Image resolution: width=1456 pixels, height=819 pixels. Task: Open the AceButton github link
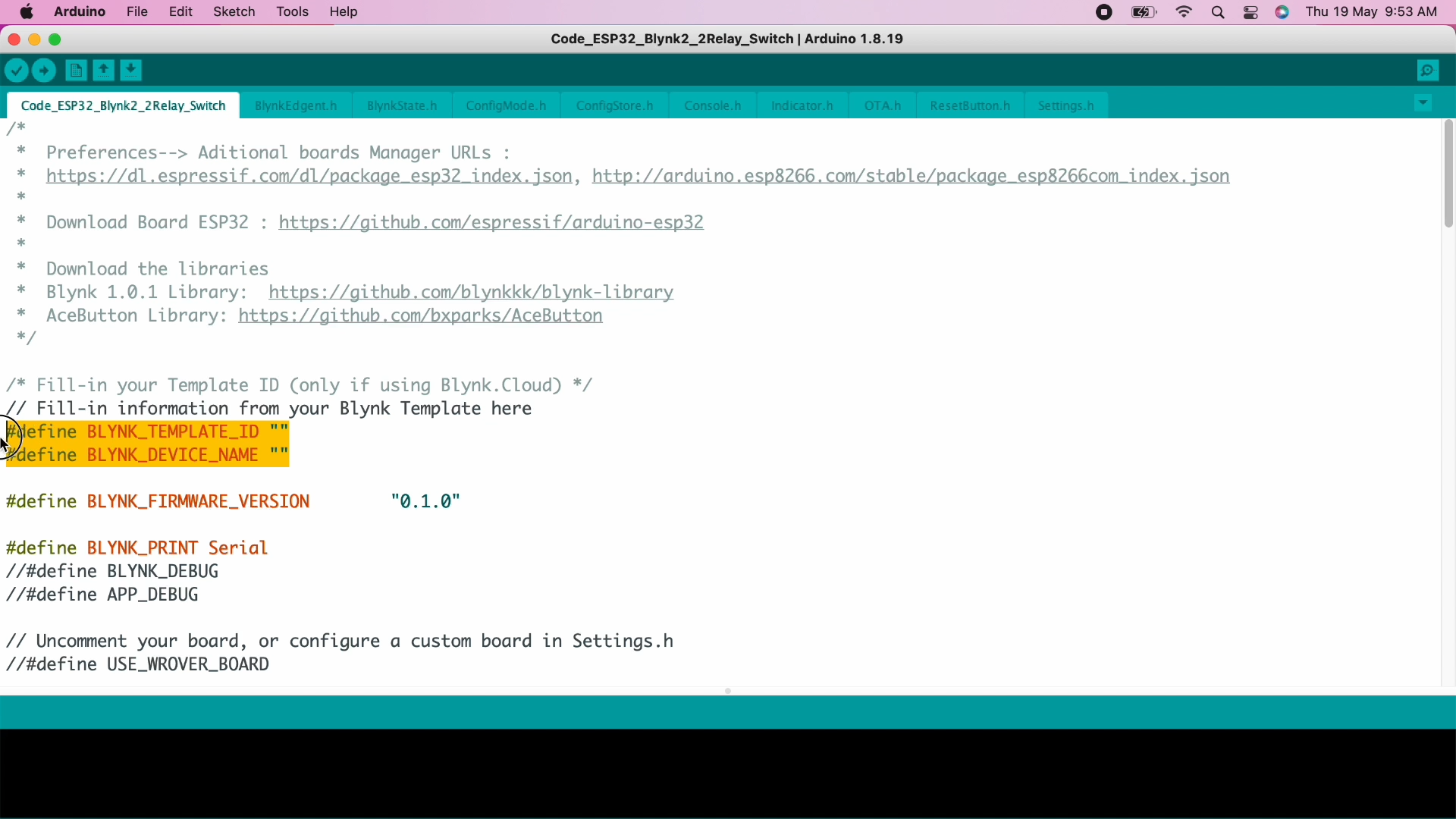[x=422, y=316]
